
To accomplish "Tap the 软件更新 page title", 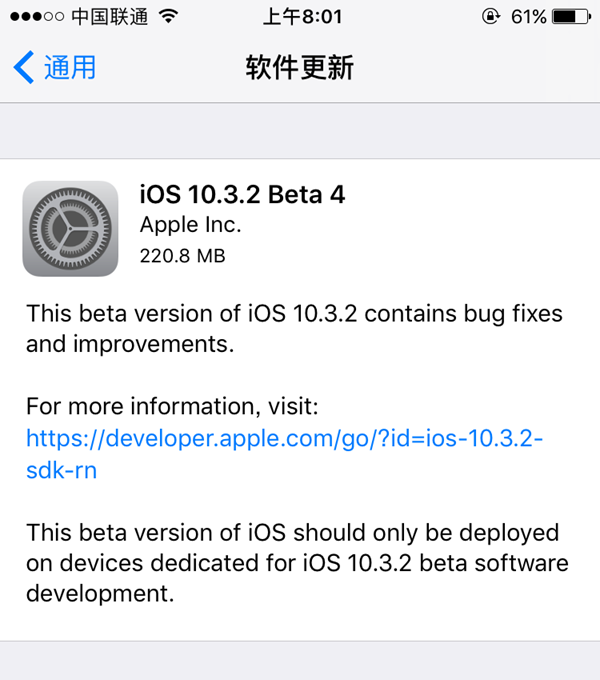I will [x=300, y=68].
